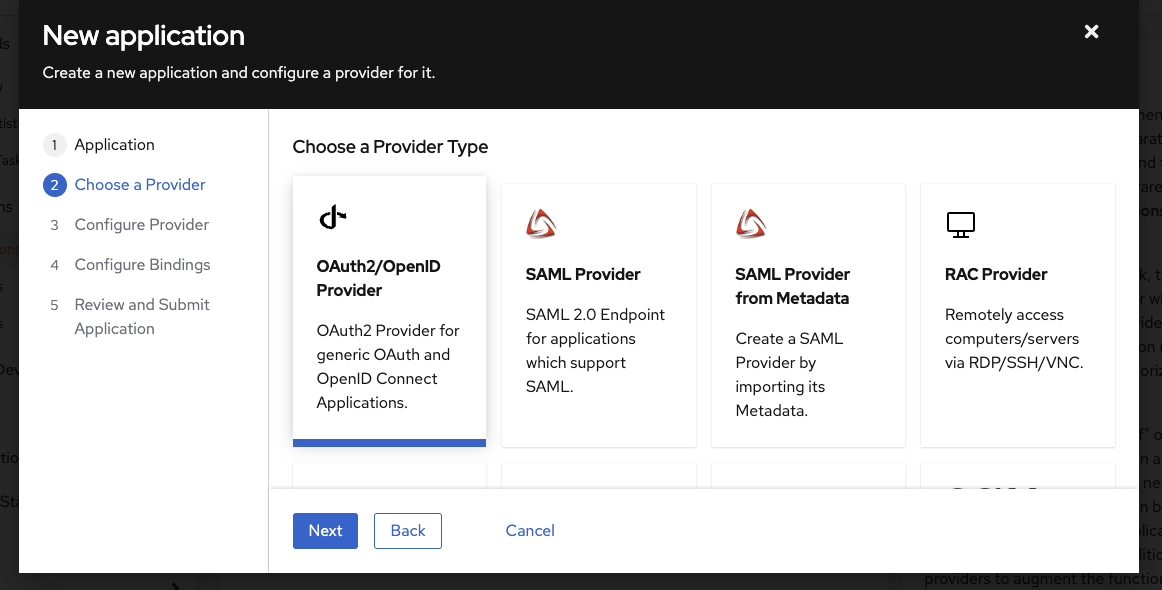Pick the RAC Provider card title

[x=996, y=274]
